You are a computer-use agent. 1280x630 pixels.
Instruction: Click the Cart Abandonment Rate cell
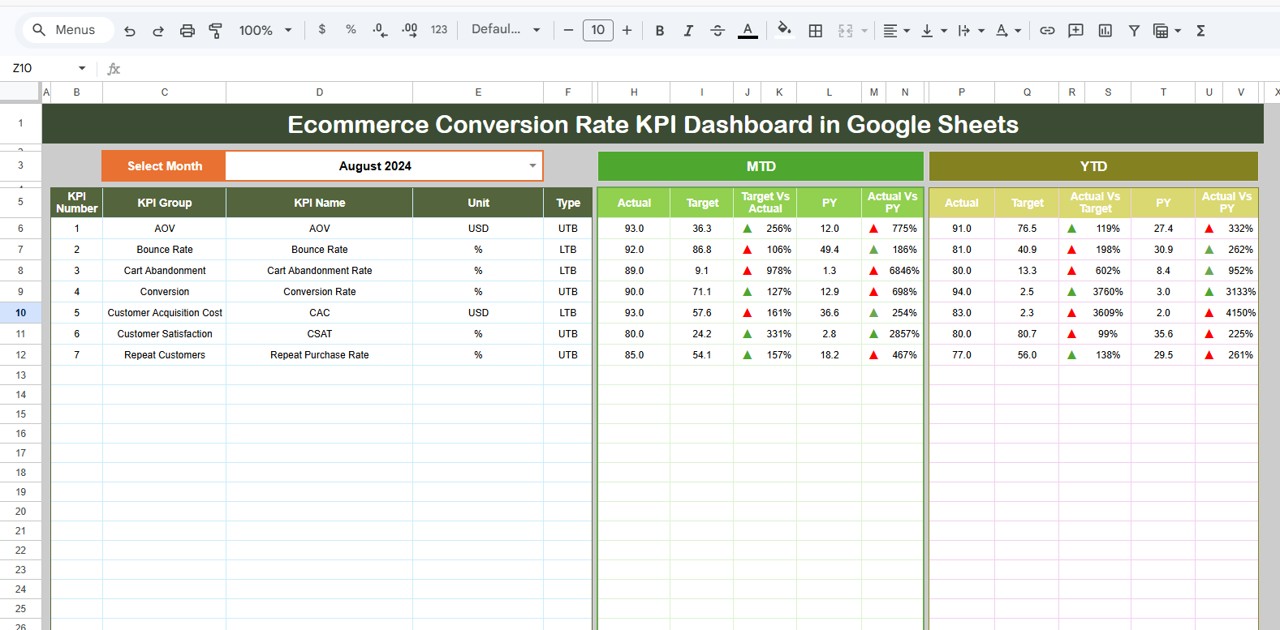click(x=319, y=270)
